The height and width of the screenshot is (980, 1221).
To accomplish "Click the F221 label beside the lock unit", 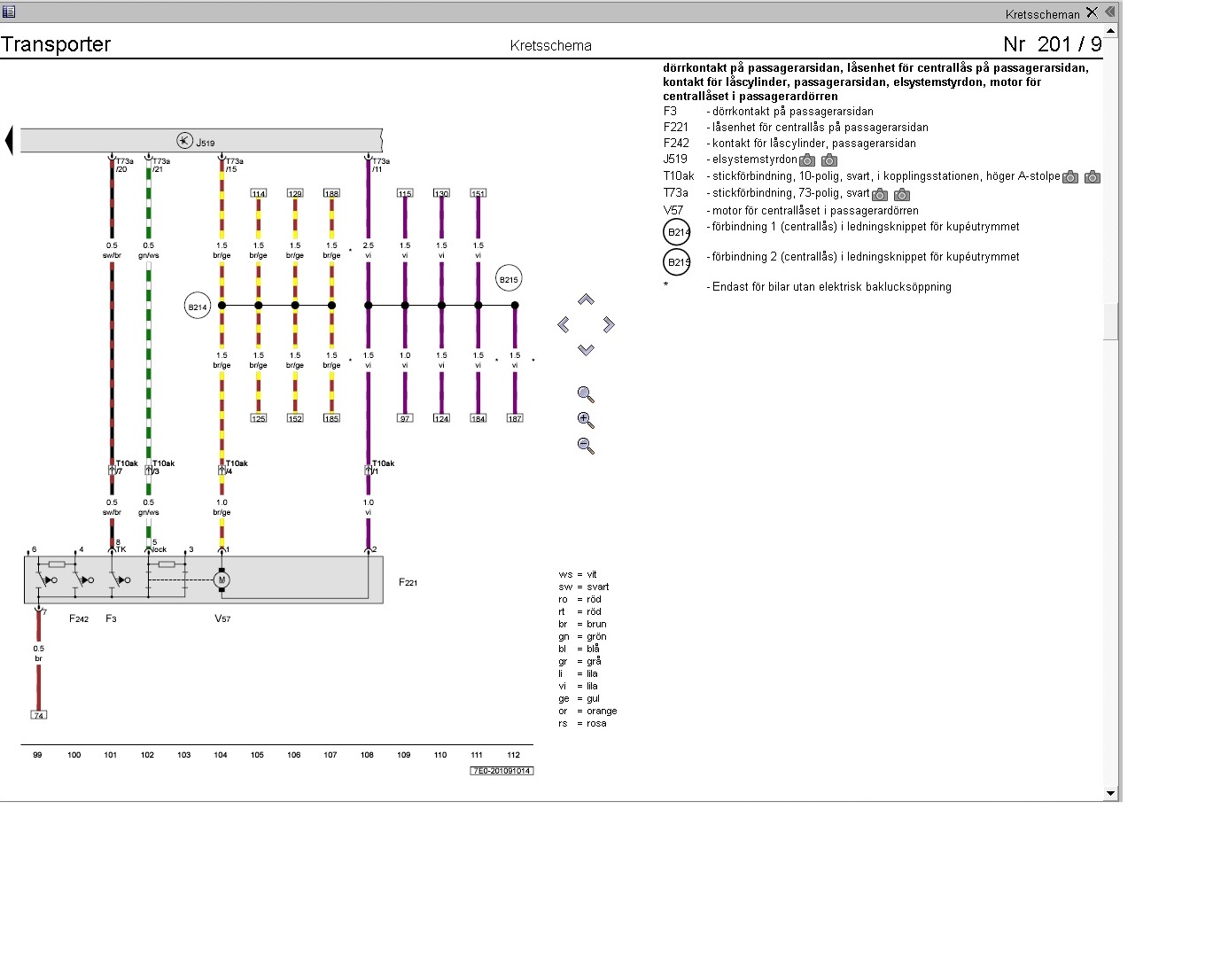I will coord(408,582).
